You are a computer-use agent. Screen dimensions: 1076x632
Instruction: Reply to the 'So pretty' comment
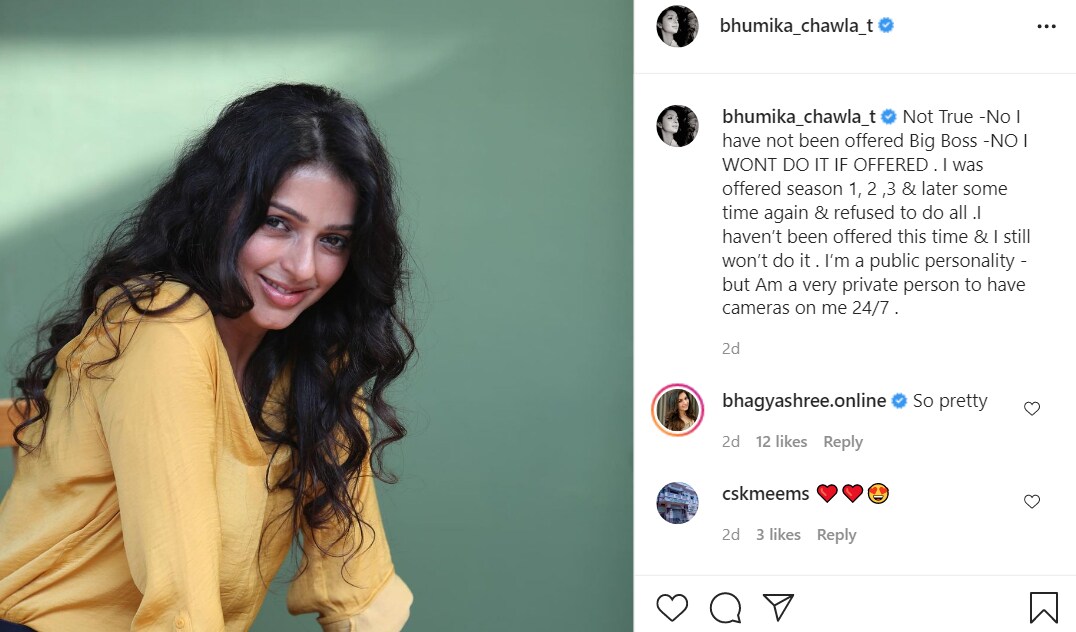[x=843, y=442]
